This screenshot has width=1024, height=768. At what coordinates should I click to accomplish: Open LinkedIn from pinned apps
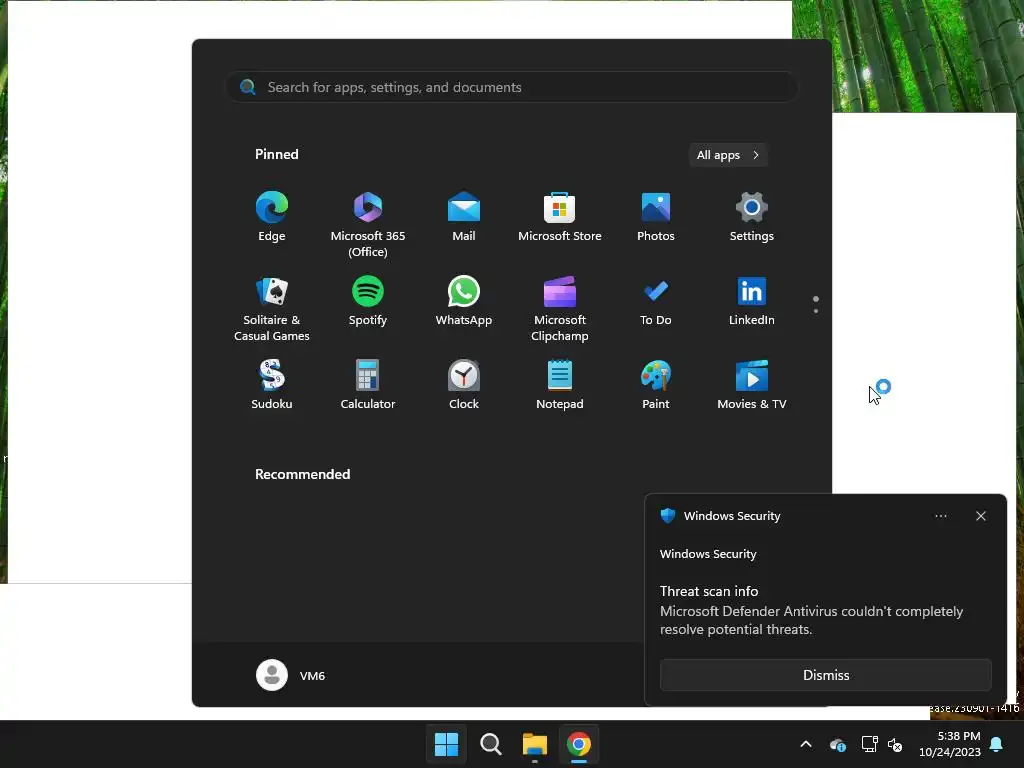coord(752,301)
